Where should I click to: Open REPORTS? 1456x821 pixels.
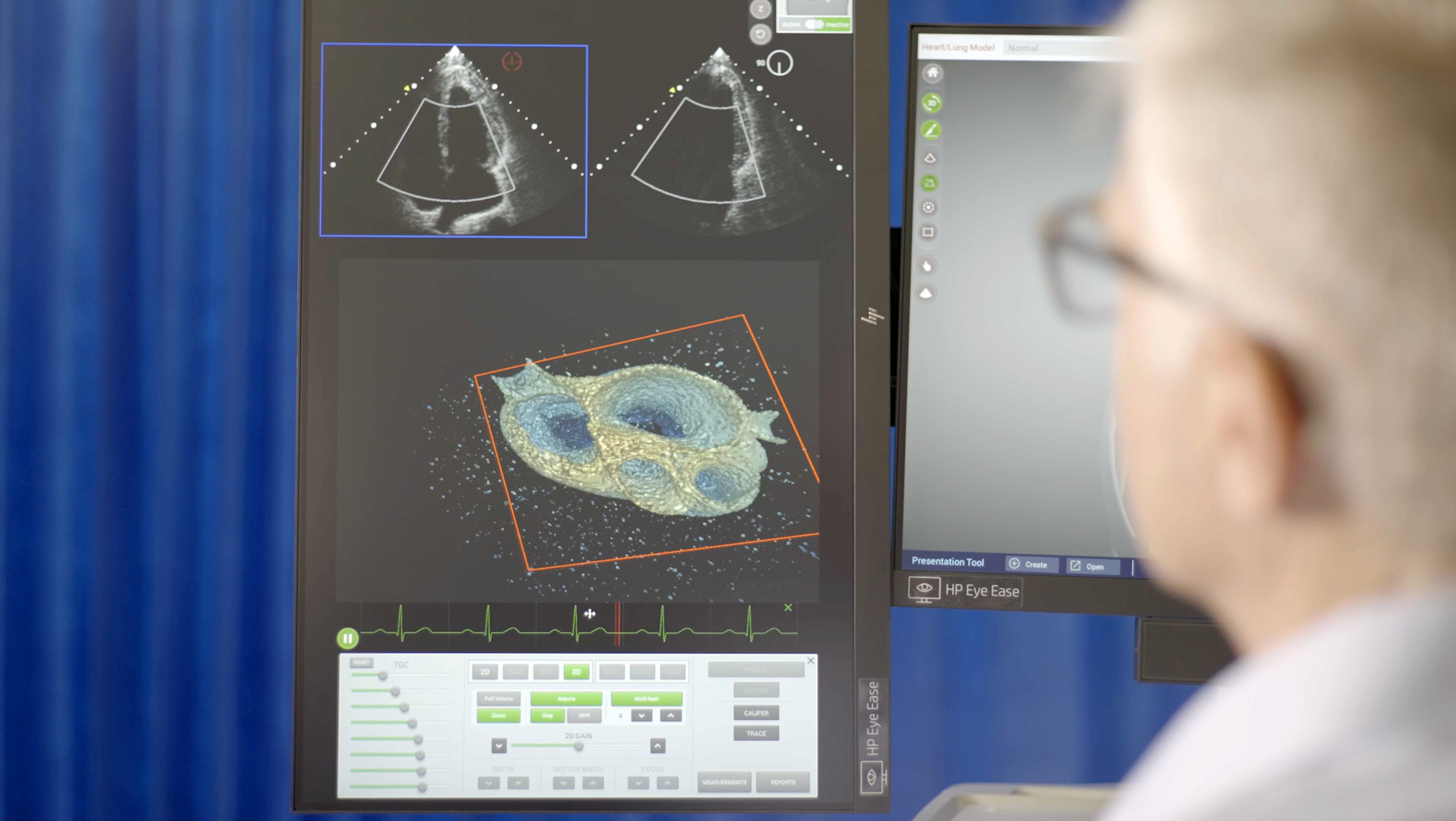tap(783, 782)
